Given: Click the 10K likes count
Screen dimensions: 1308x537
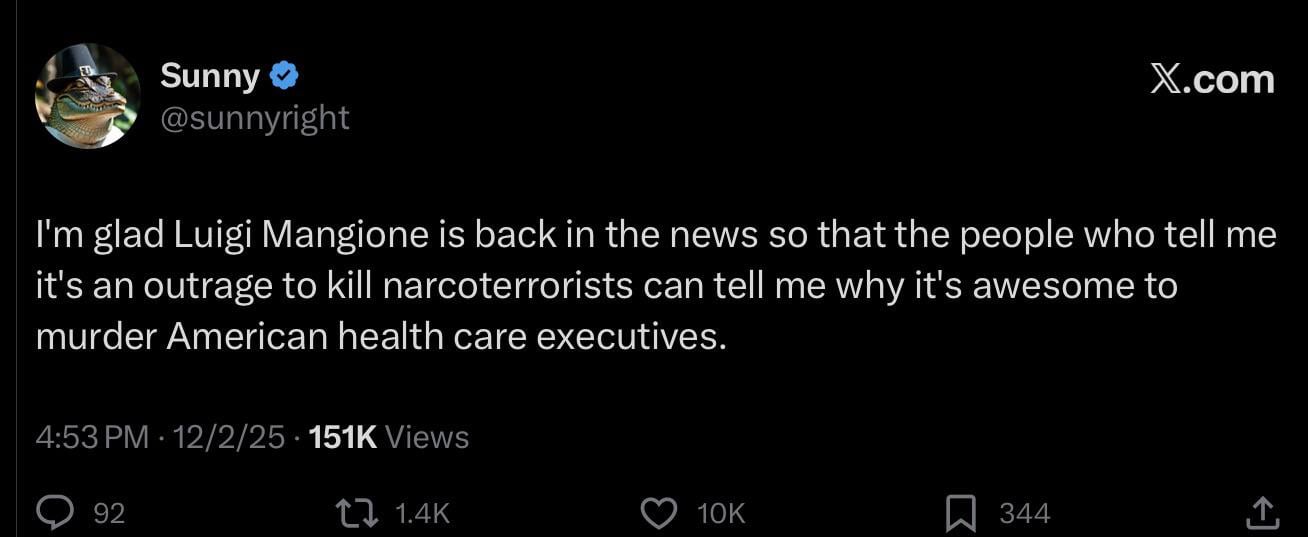Looking at the screenshot, I should click(721, 514).
